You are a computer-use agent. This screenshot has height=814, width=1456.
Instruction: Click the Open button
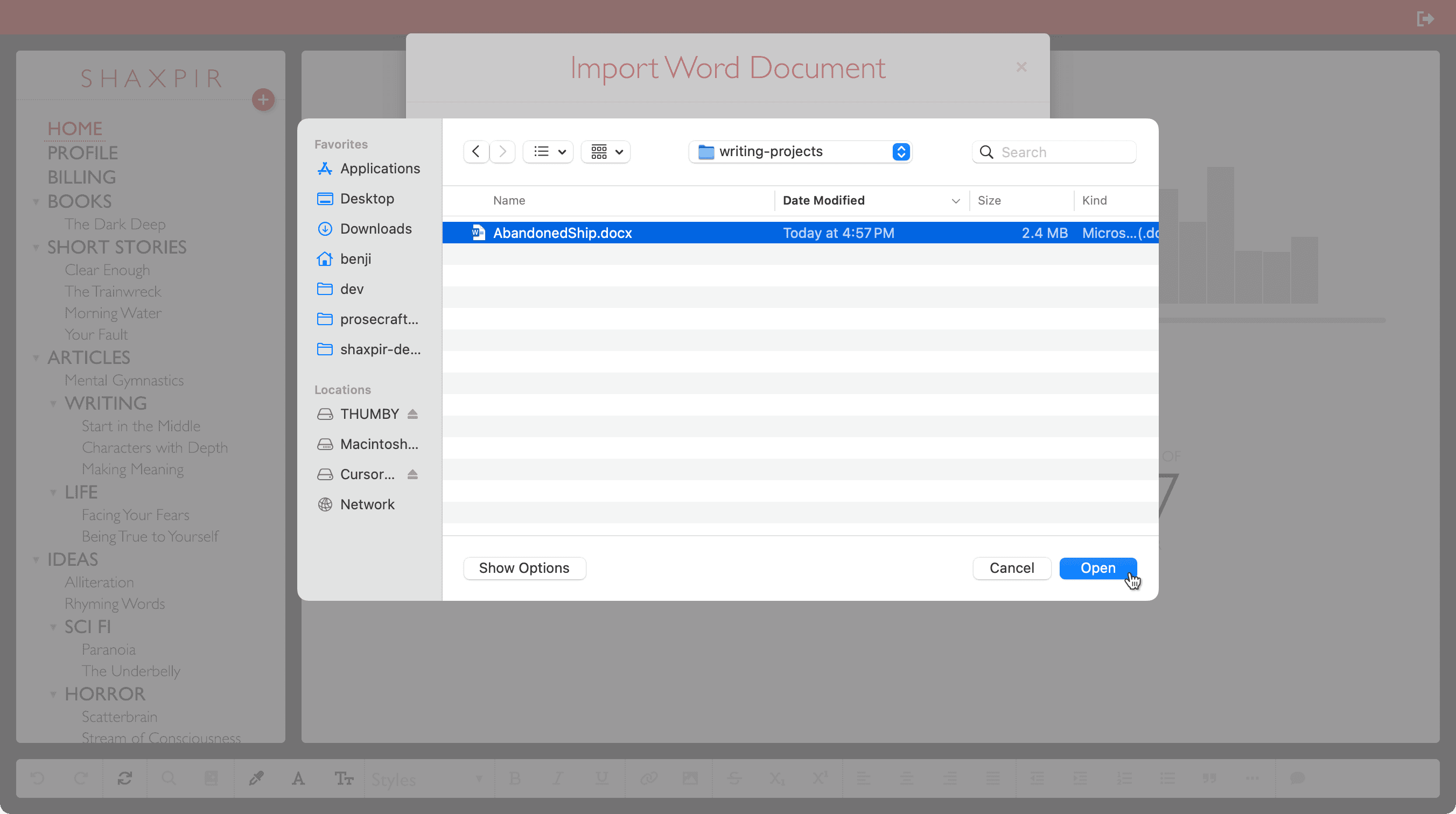(x=1097, y=568)
